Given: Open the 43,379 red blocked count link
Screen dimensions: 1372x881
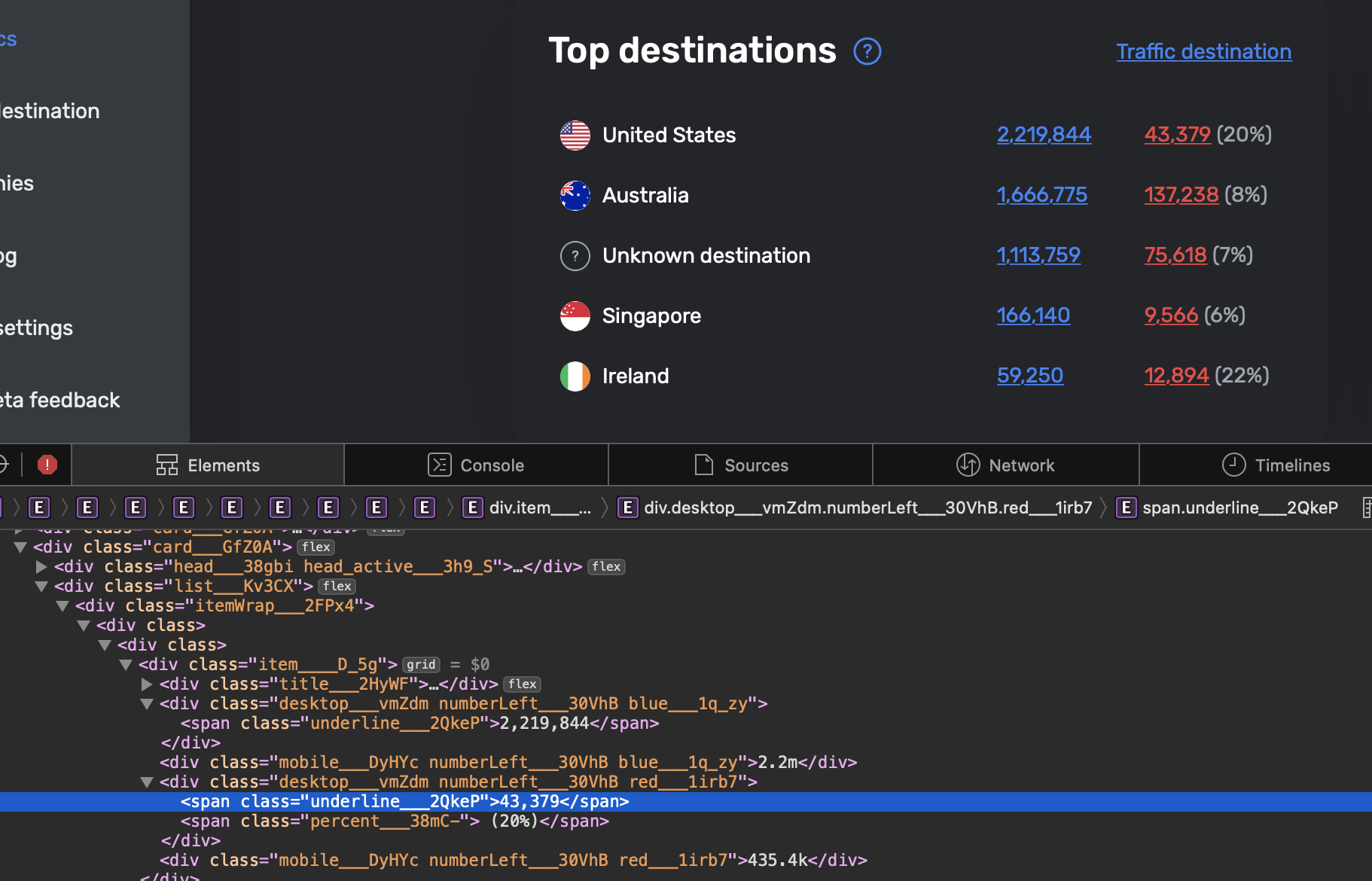Looking at the screenshot, I should (1178, 135).
